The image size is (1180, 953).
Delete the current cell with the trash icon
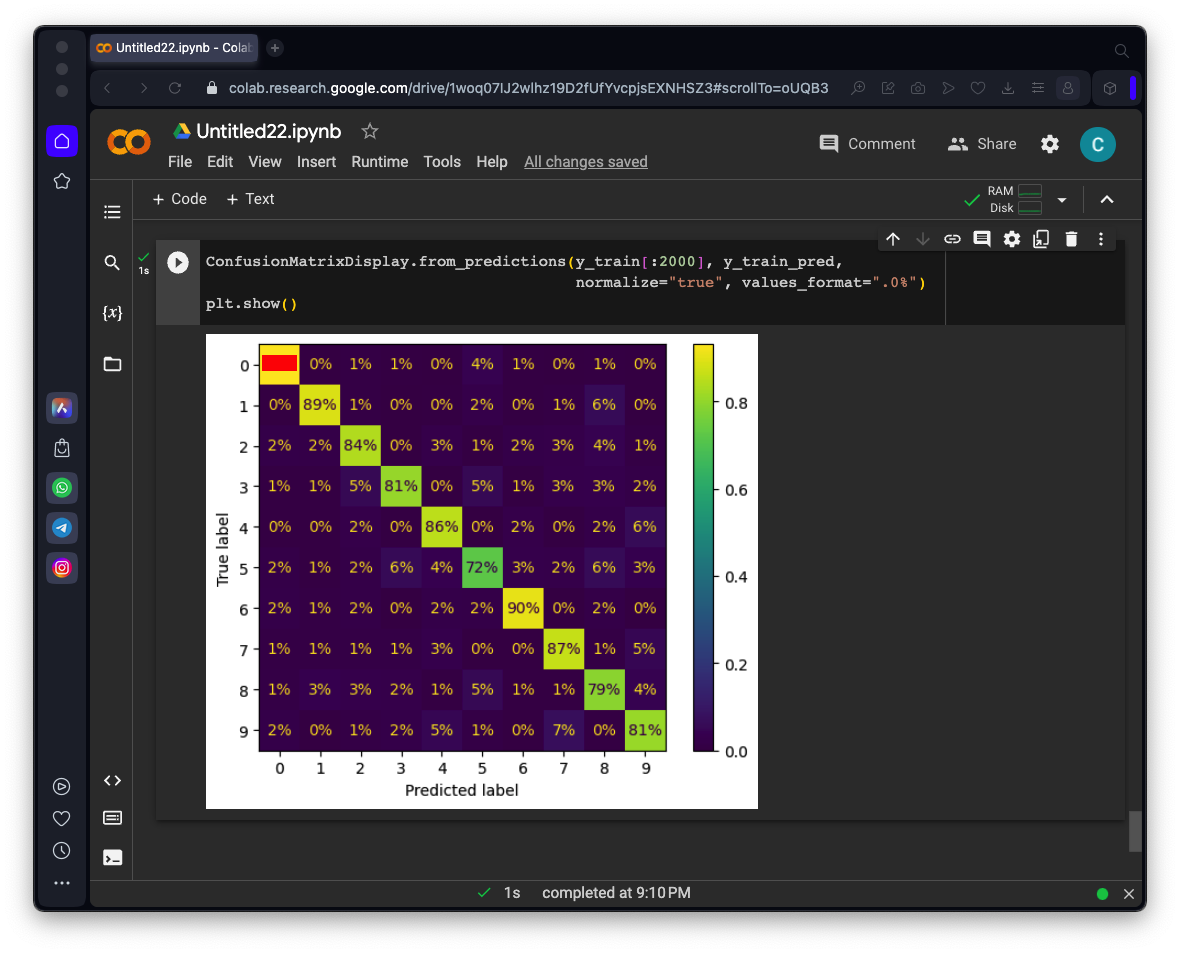tap(1071, 239)
